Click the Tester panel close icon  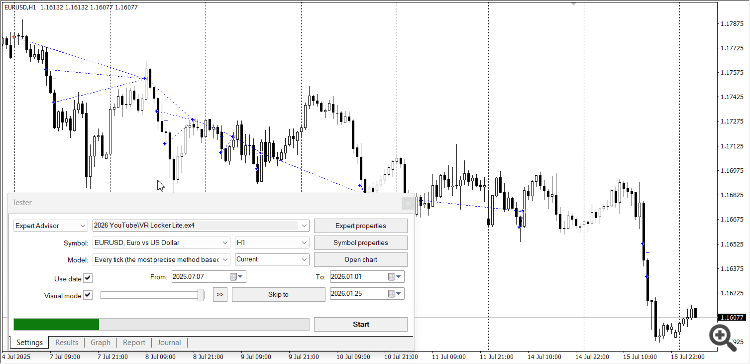pyautogui.click(x=408, y=203)
